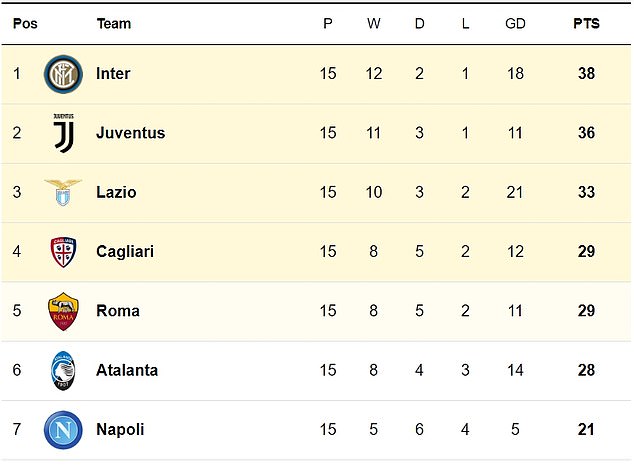
Task: Click Inter's 38 points value
Action: pos(586,74)
